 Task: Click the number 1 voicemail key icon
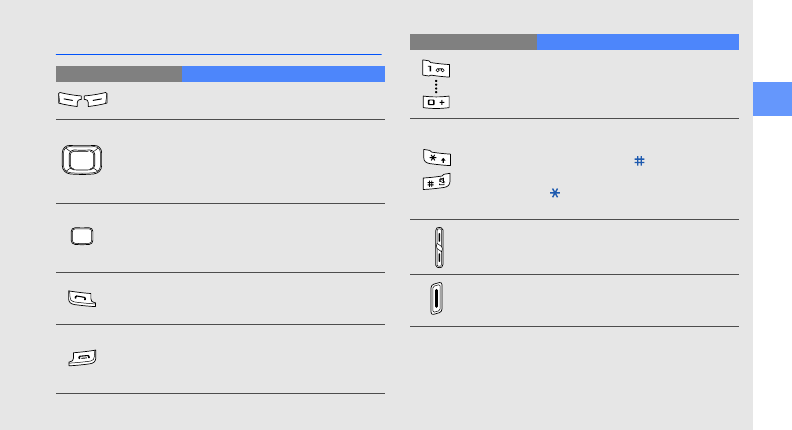436,68
